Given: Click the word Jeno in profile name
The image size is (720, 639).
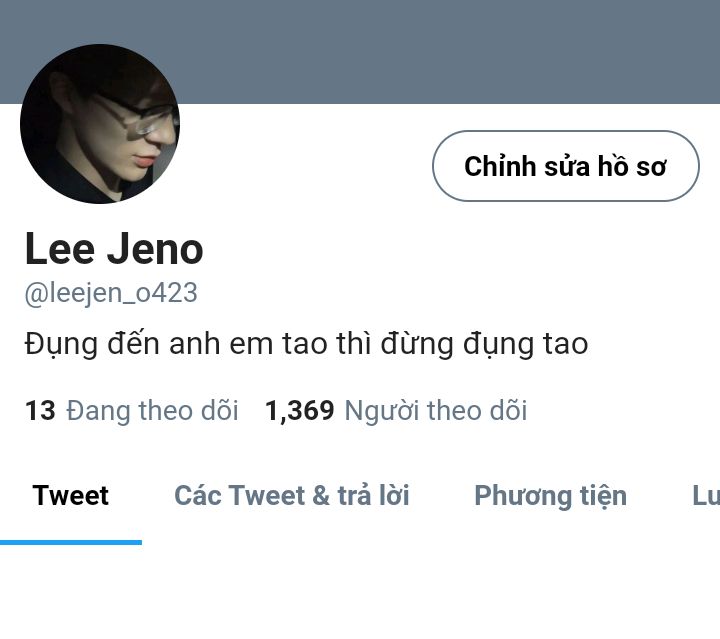Looking at the screenshot, I should coord(155,249).
